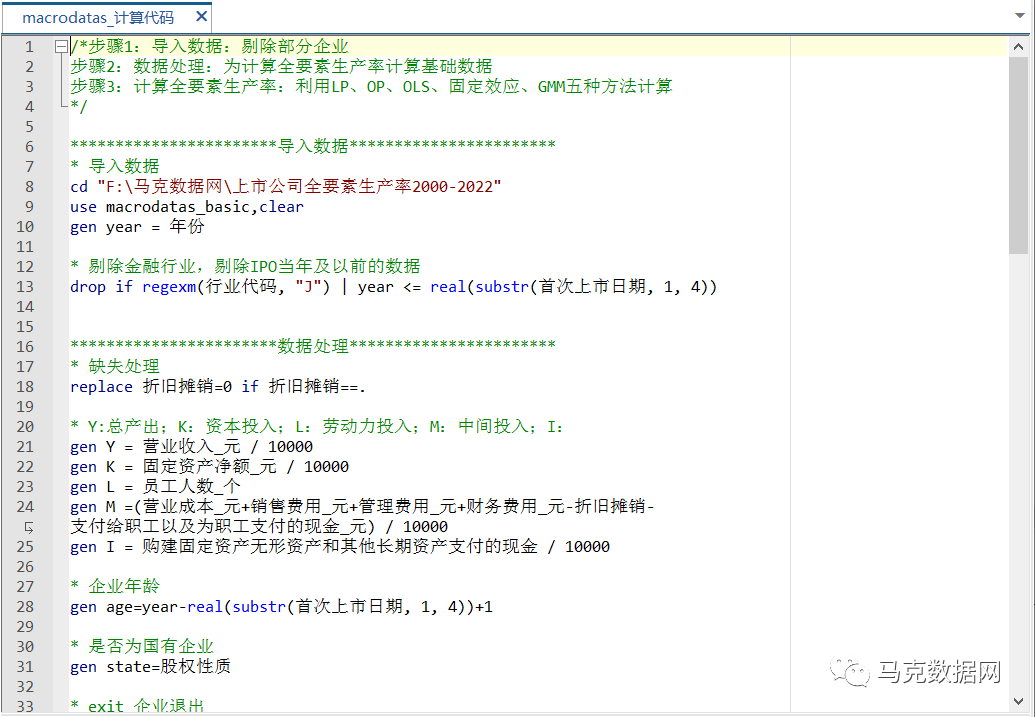The width and height of the screenshot is (1035, 717).
Task: Click the word-wrap continuation marker below line 24
Action: tap(28, 527)
